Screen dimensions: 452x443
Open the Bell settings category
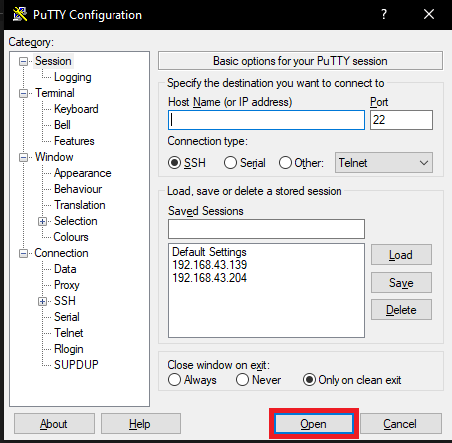(x=62, y=125)
